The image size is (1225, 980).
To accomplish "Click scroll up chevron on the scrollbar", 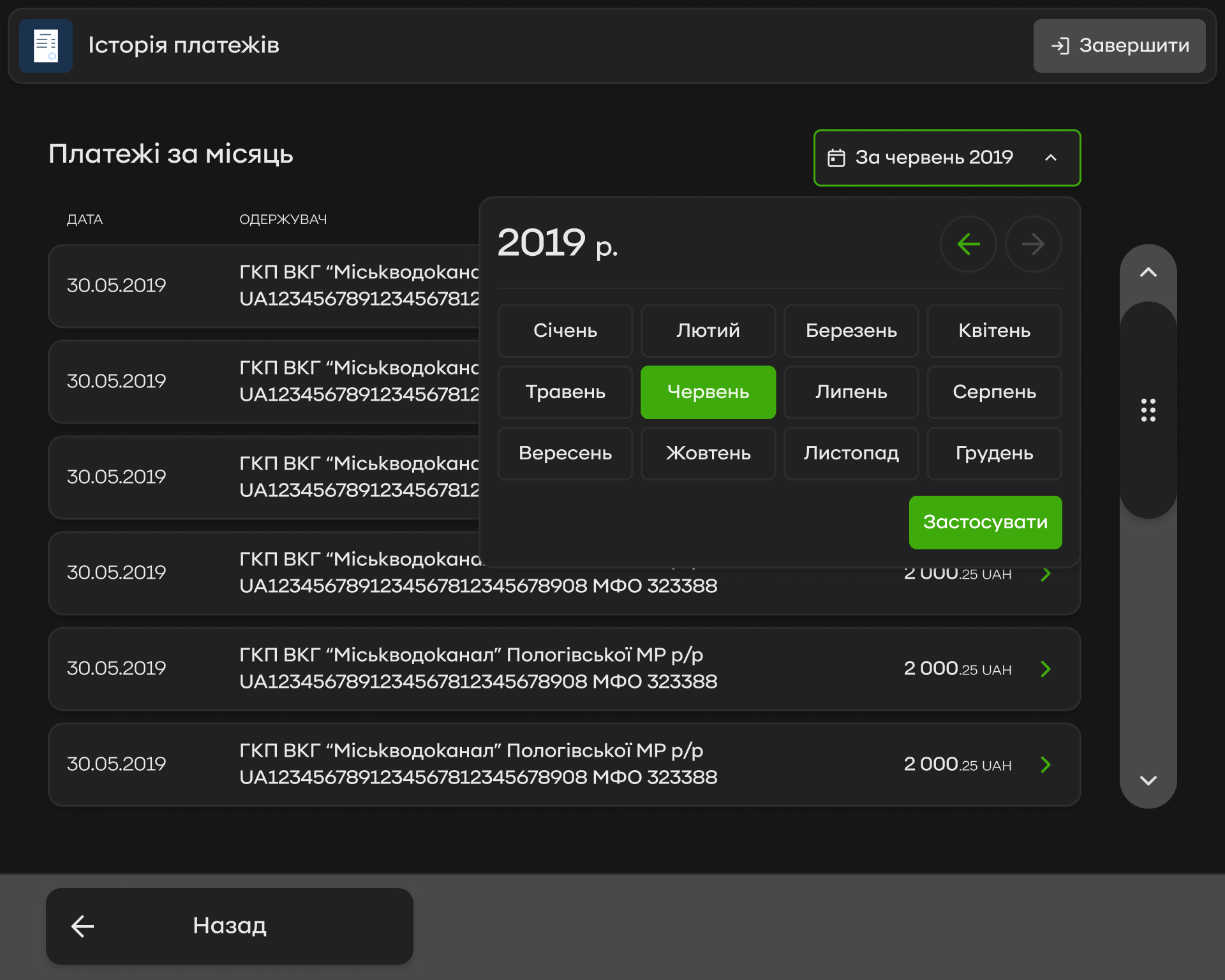I will coord(1148,272).
